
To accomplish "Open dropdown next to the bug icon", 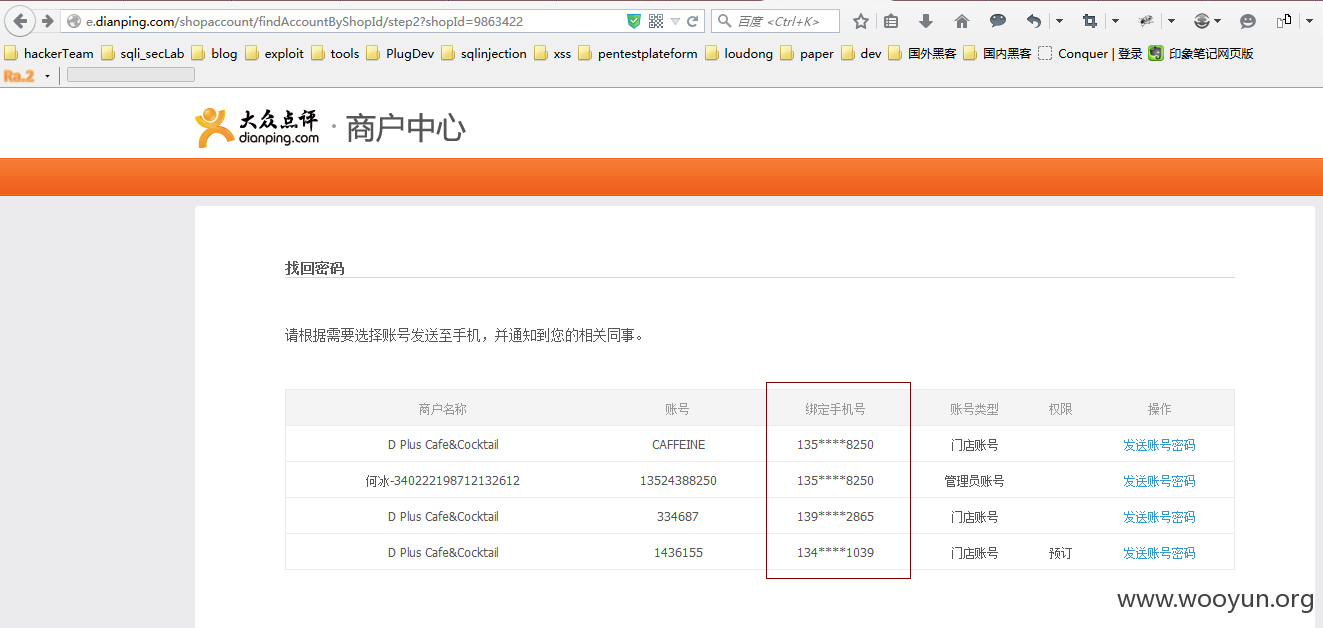I will (x=1171, y=21).
